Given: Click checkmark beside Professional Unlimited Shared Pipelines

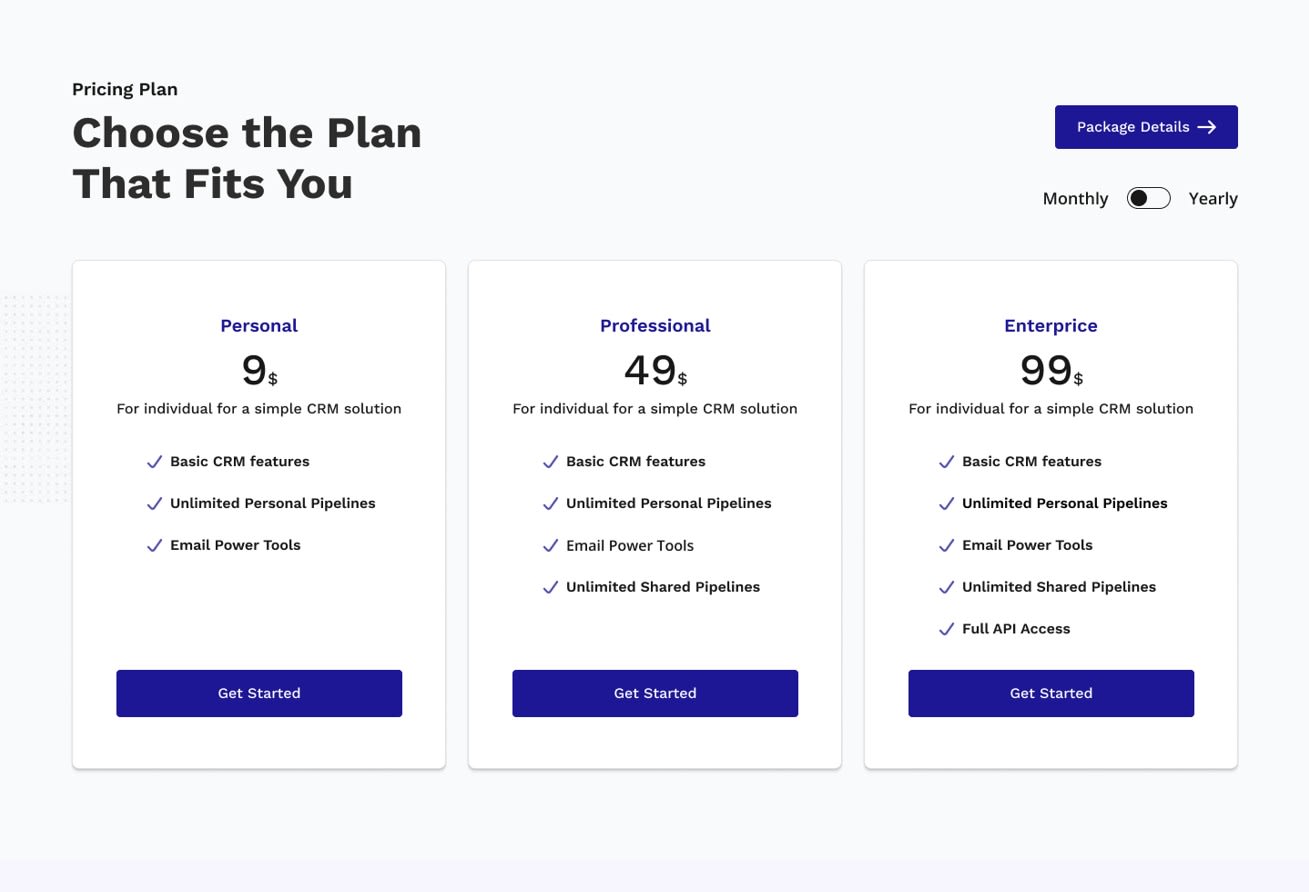Looking at the screenshot, I should point(550,588).
